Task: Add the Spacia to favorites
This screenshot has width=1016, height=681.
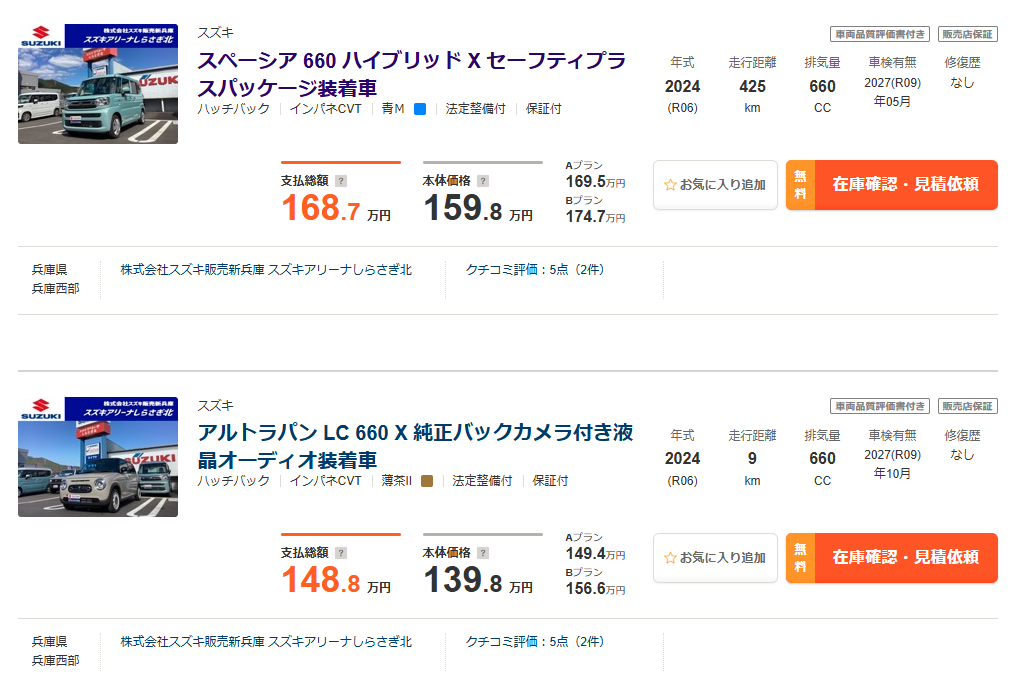Action: tap(715, 185)
